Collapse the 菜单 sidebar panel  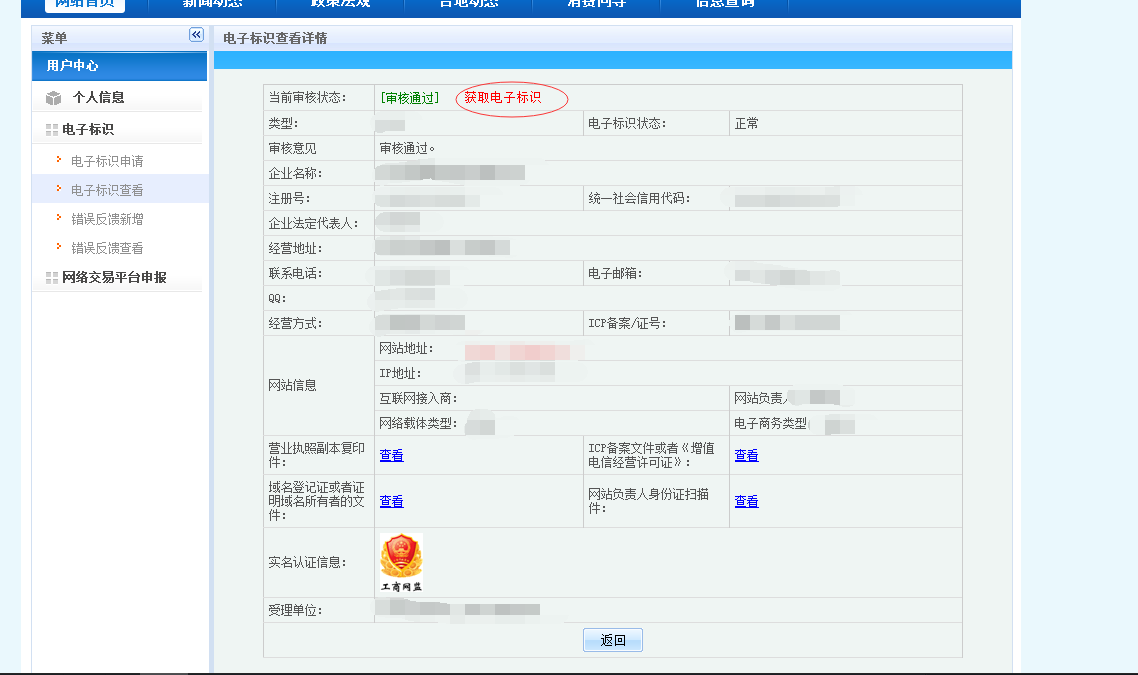[196, 35]
